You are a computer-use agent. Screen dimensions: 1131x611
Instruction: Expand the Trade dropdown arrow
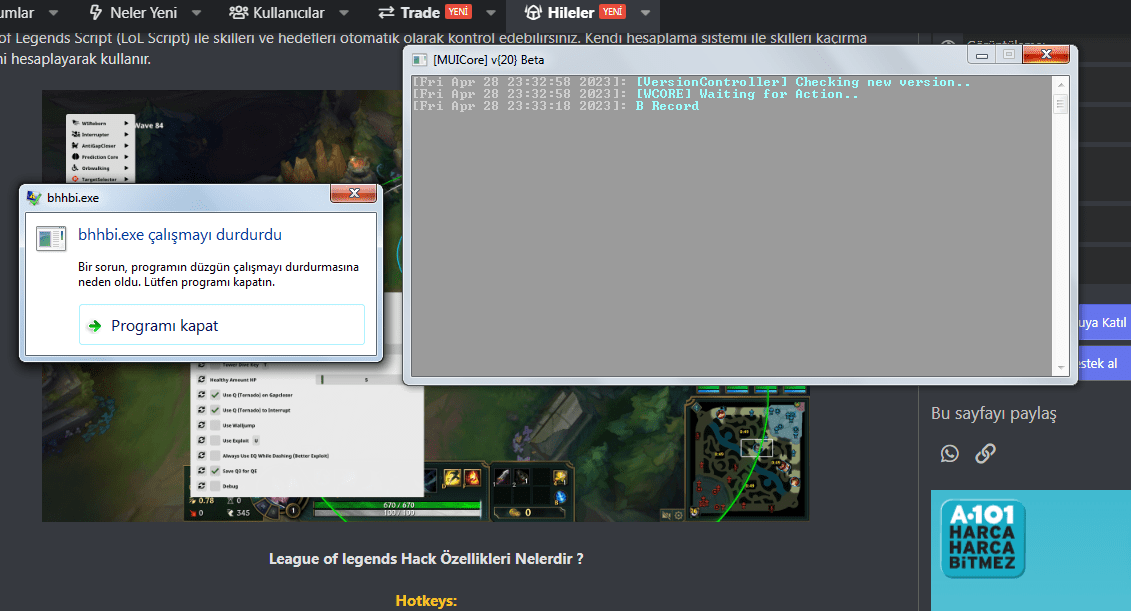[491, 13]
